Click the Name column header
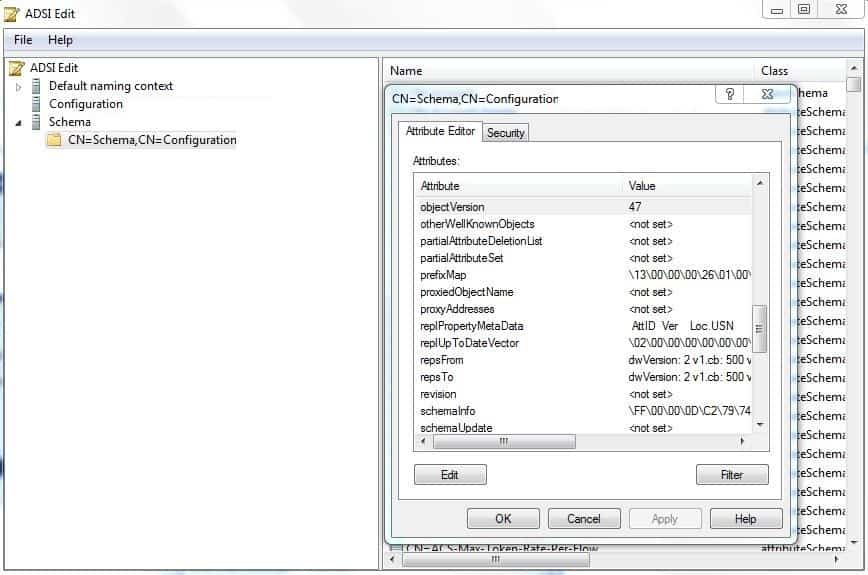Image resolution: width=868 pixels, height=575 pixels. point(406,71)
